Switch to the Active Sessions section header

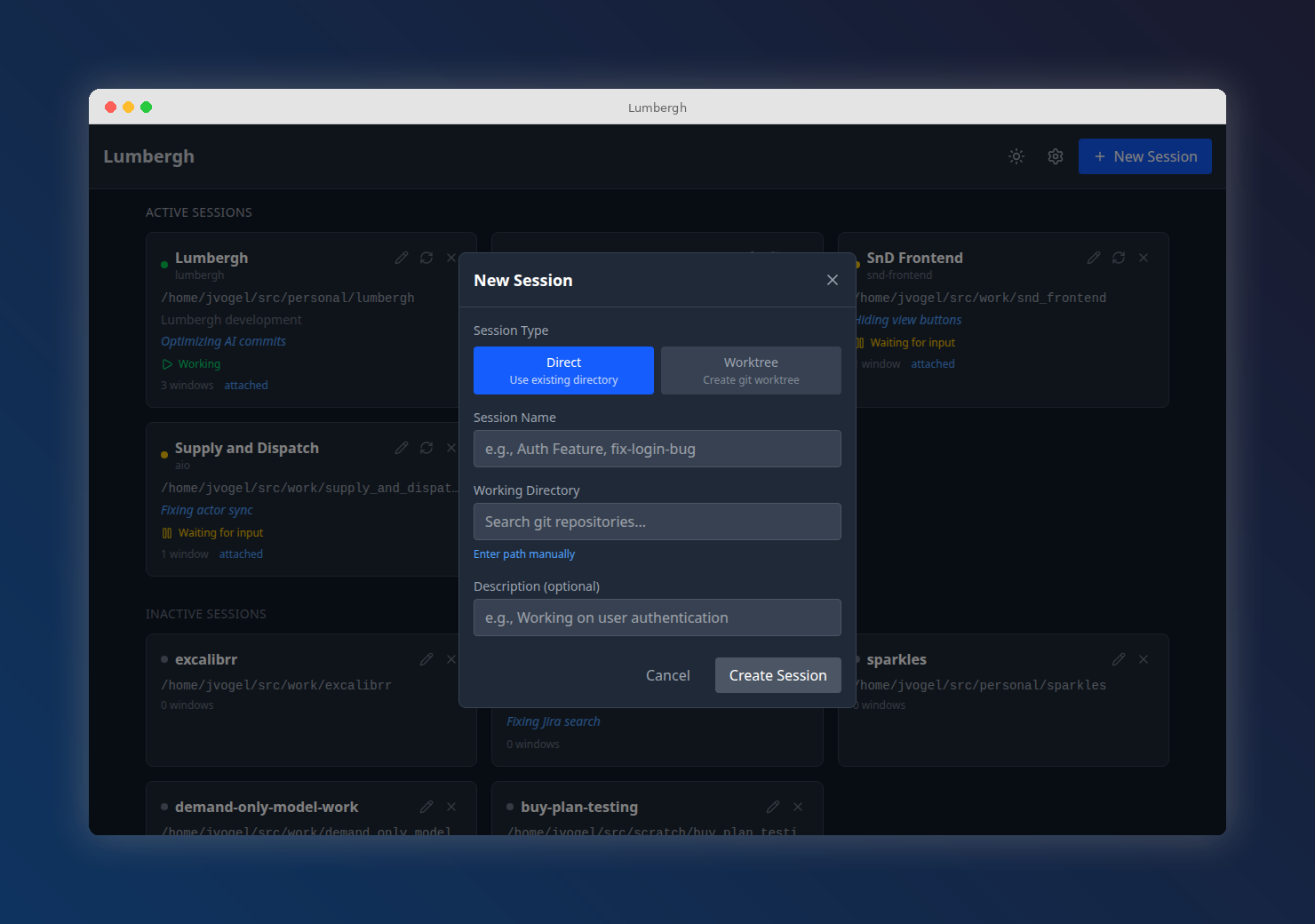click(199, 212)
